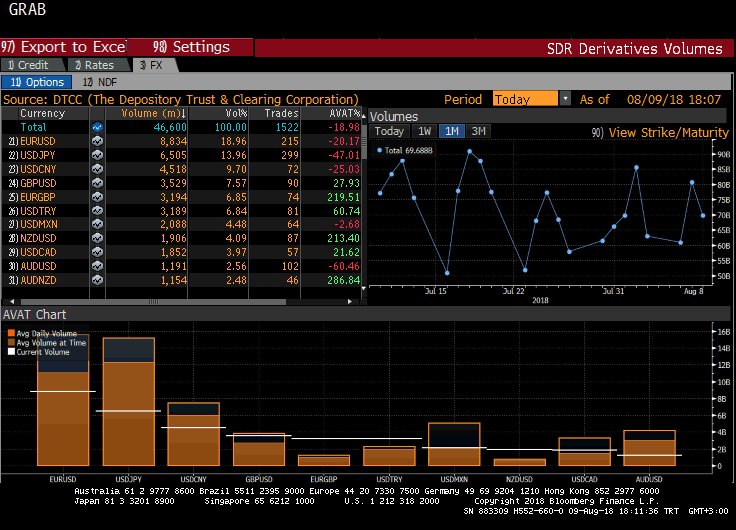736x530 pixels.
Task: Click the USDMXN bar in the AVAT chart
Action: click(x=454, y=444)
